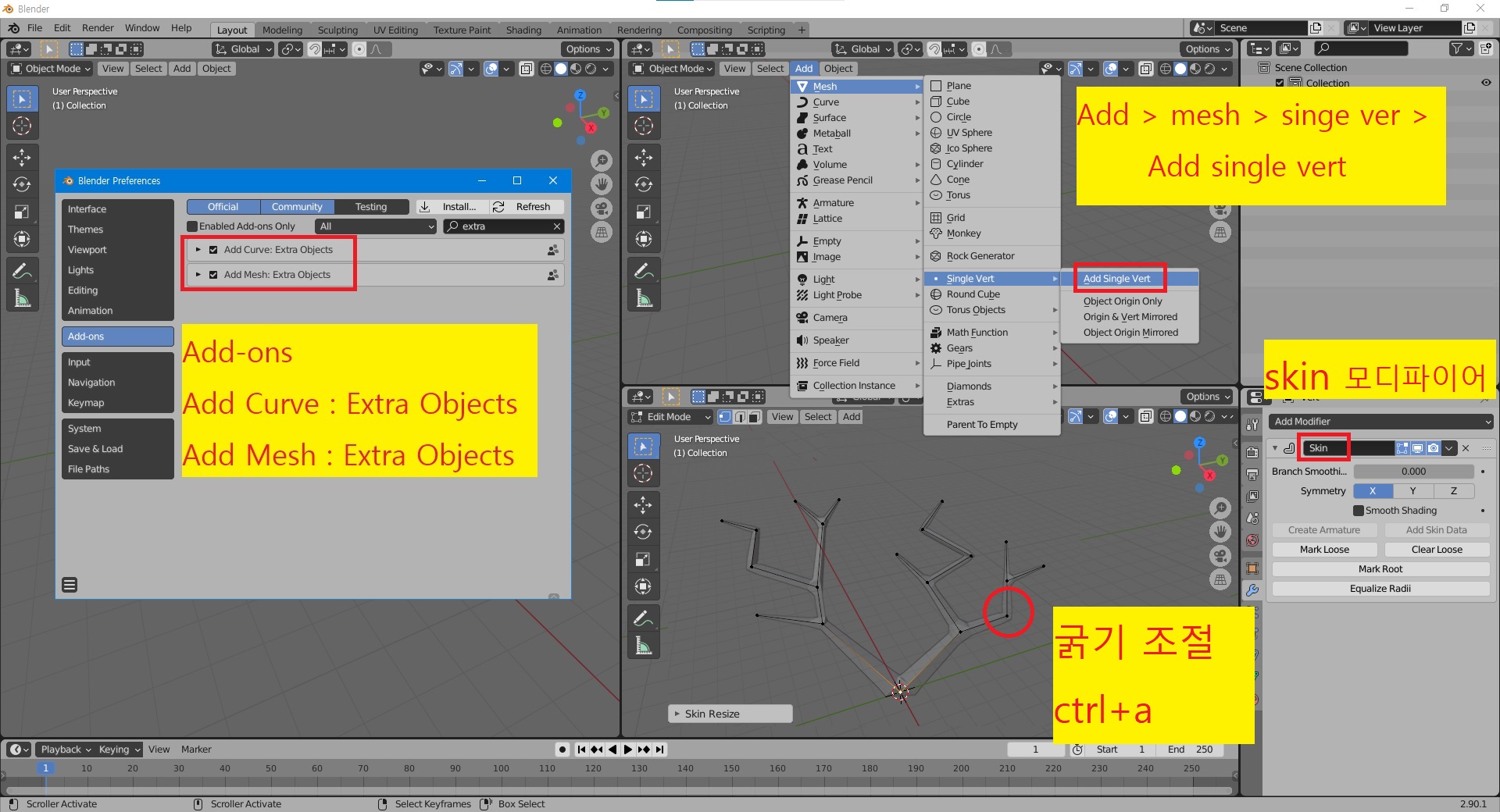Open Object Mode dropdown in left viewport
1500x812 pixels.
[x=51, y=69]
